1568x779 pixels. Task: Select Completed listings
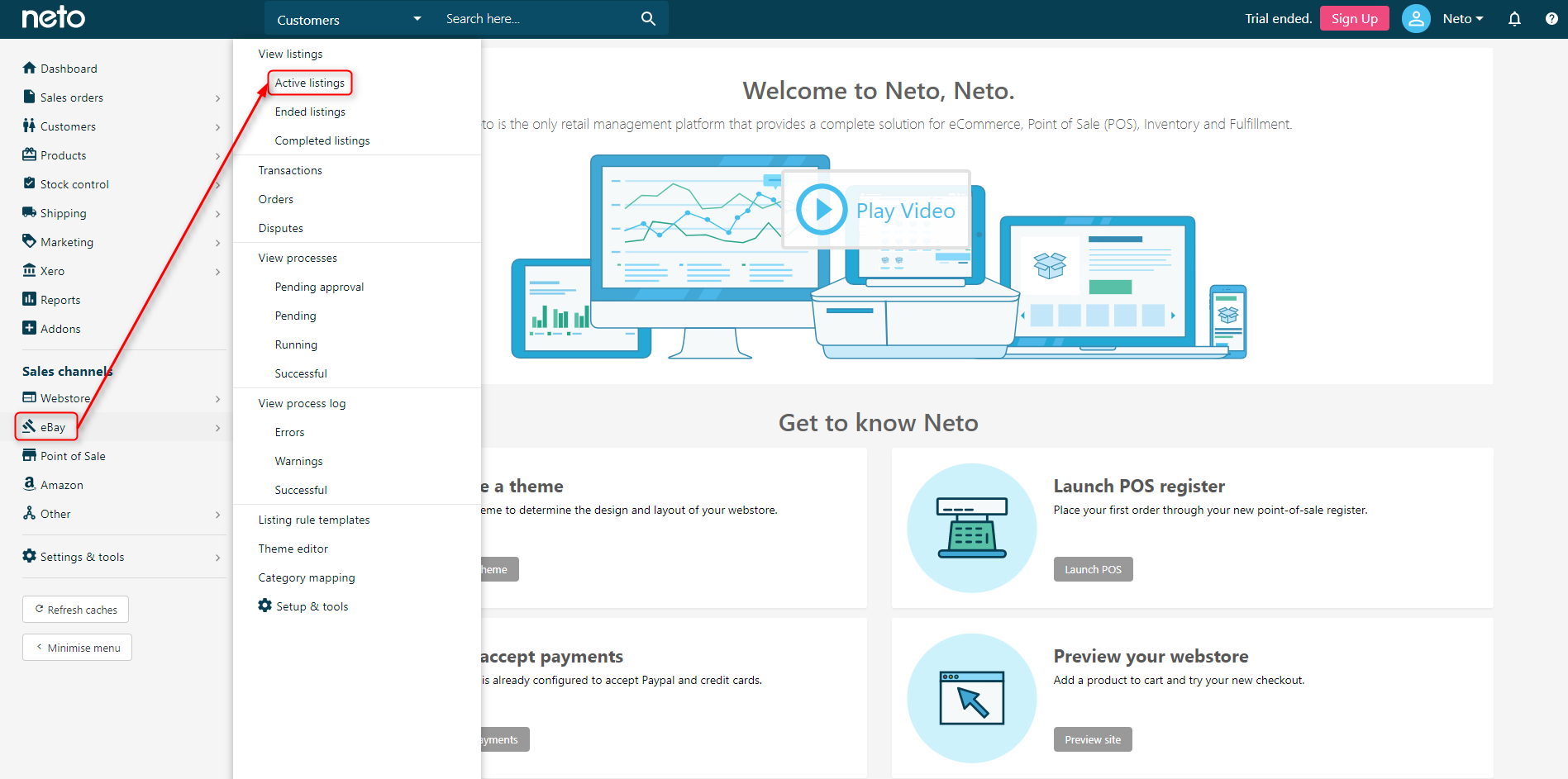[x=322, y=140]
